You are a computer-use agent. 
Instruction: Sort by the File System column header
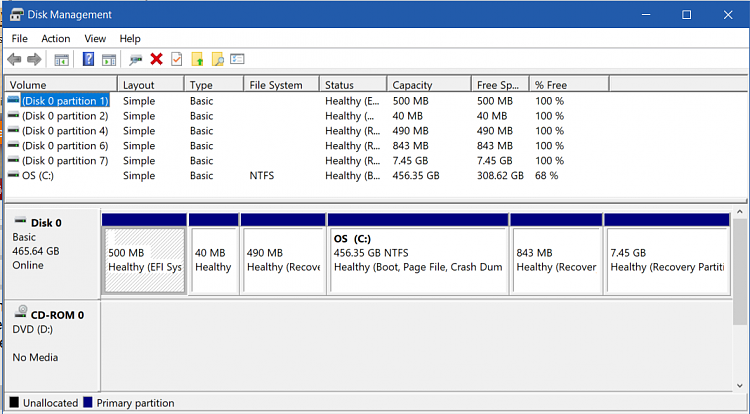(x=281, y=85)
